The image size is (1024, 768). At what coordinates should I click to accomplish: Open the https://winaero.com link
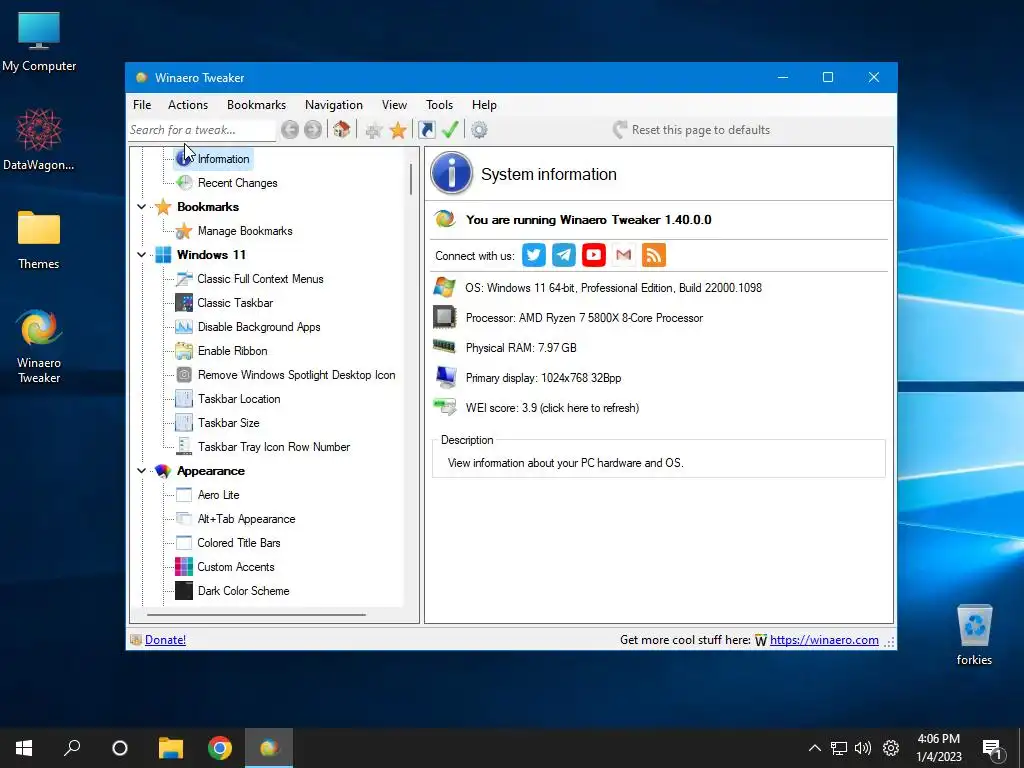pos(824,640)
